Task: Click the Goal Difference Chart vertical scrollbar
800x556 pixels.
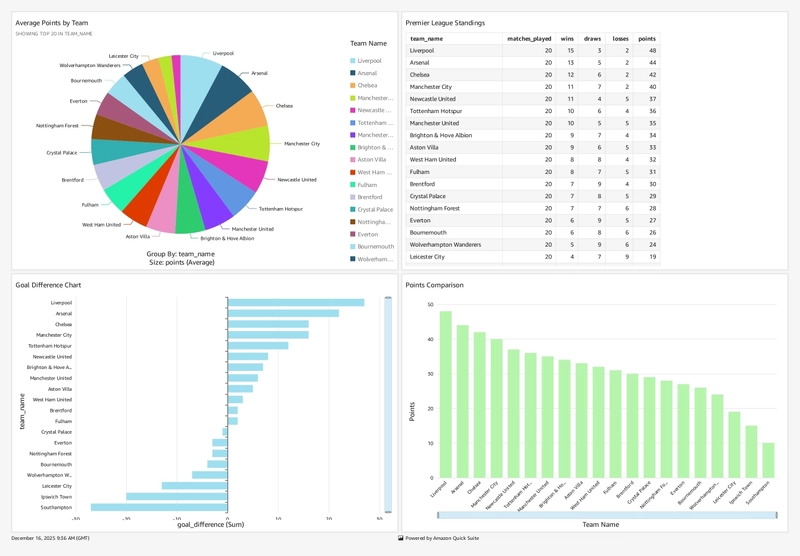Action: [388, 405]
